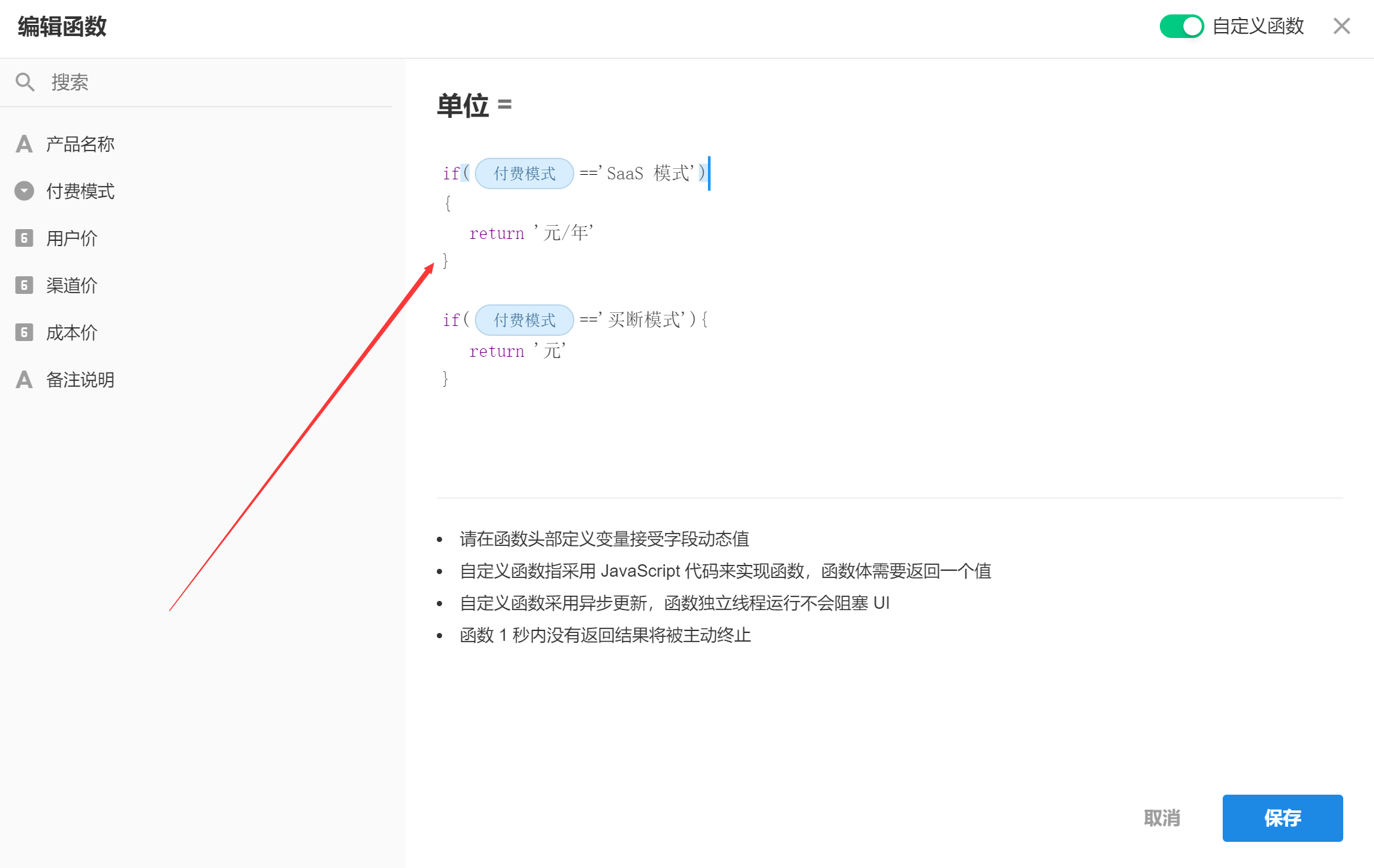Click 付费模式 tag in first if statement
Viewport: 1374px width, 868px height.
(x=524, y=173)
